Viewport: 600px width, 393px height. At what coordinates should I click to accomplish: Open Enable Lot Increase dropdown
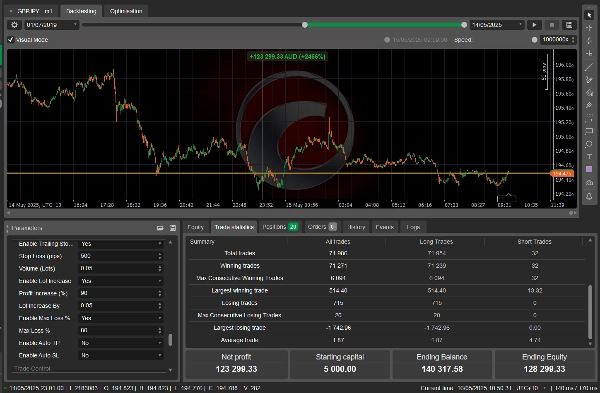[x=121, y=281]
